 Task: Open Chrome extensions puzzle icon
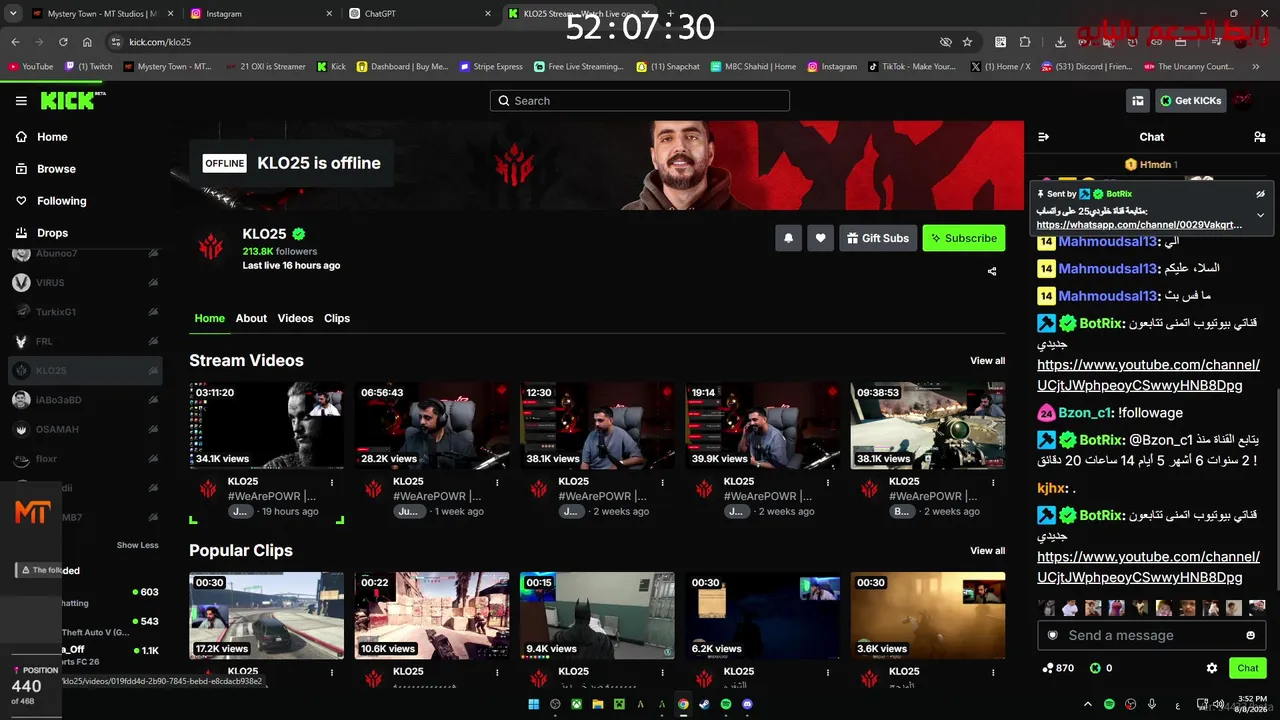coord(1025,42)
